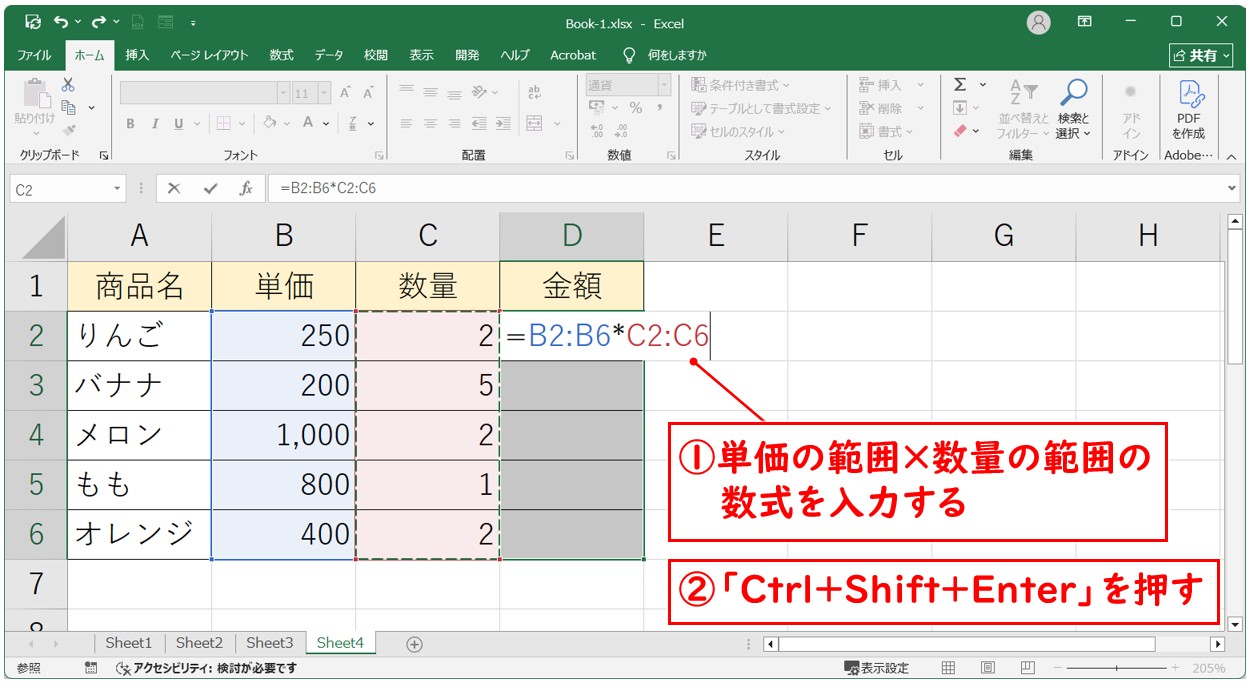The height and width of the screenshot is (684, 1251).
Task: Toggle Italic formatting button
Action: tap(155, 124)
